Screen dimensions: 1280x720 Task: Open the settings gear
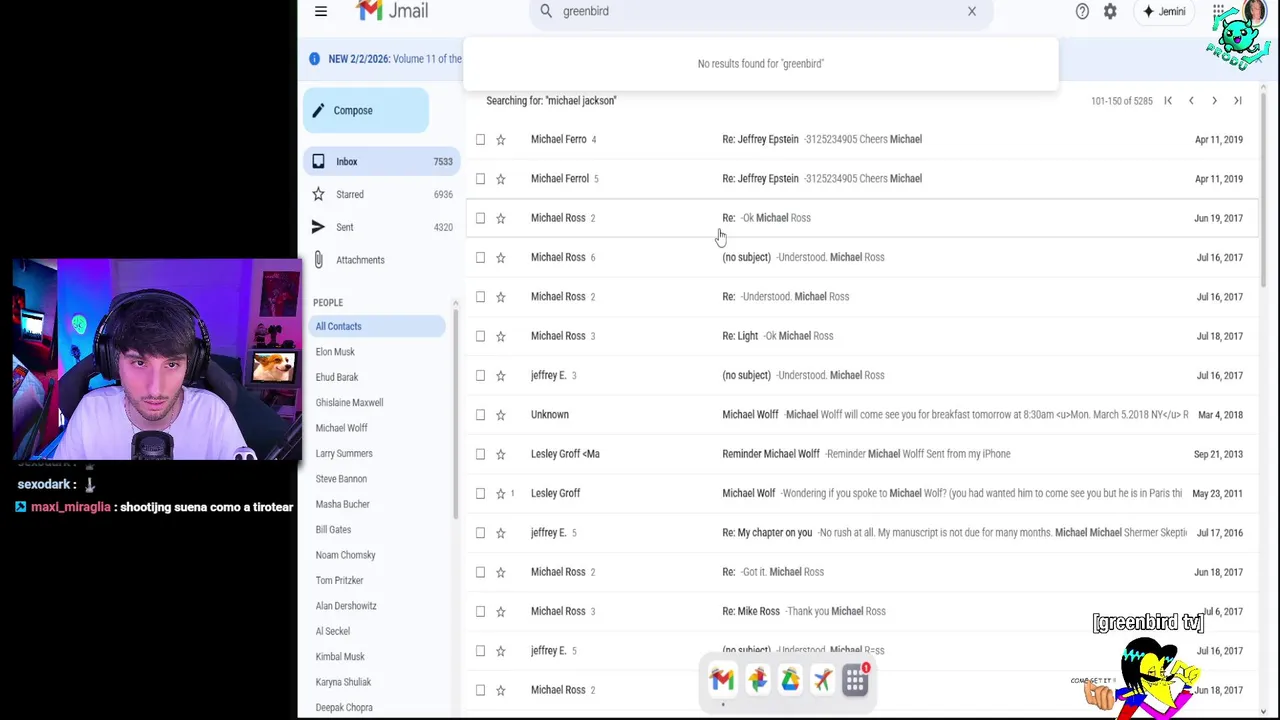point(1110,11)
